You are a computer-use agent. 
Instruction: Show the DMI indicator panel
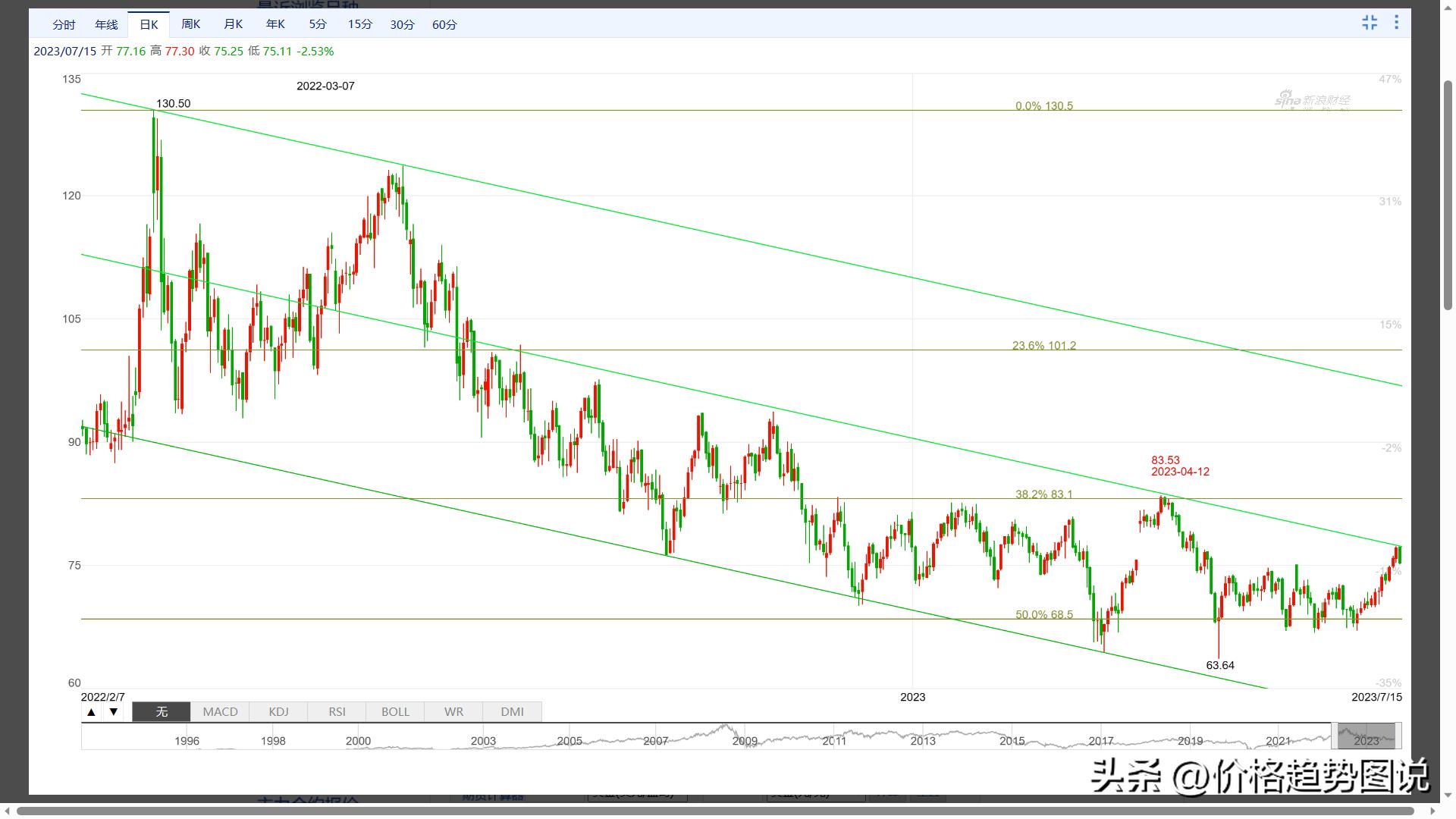(x=512, y=712)
